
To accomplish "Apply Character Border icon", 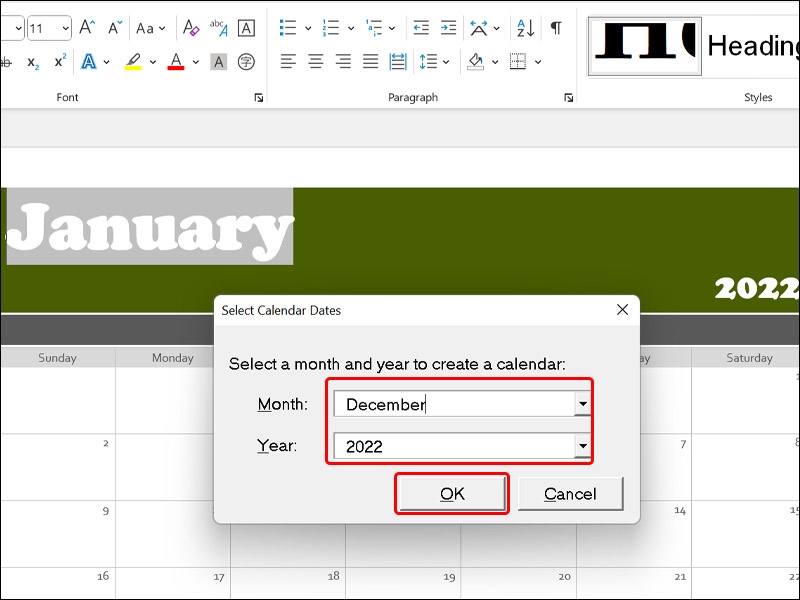I will [246, 28].
